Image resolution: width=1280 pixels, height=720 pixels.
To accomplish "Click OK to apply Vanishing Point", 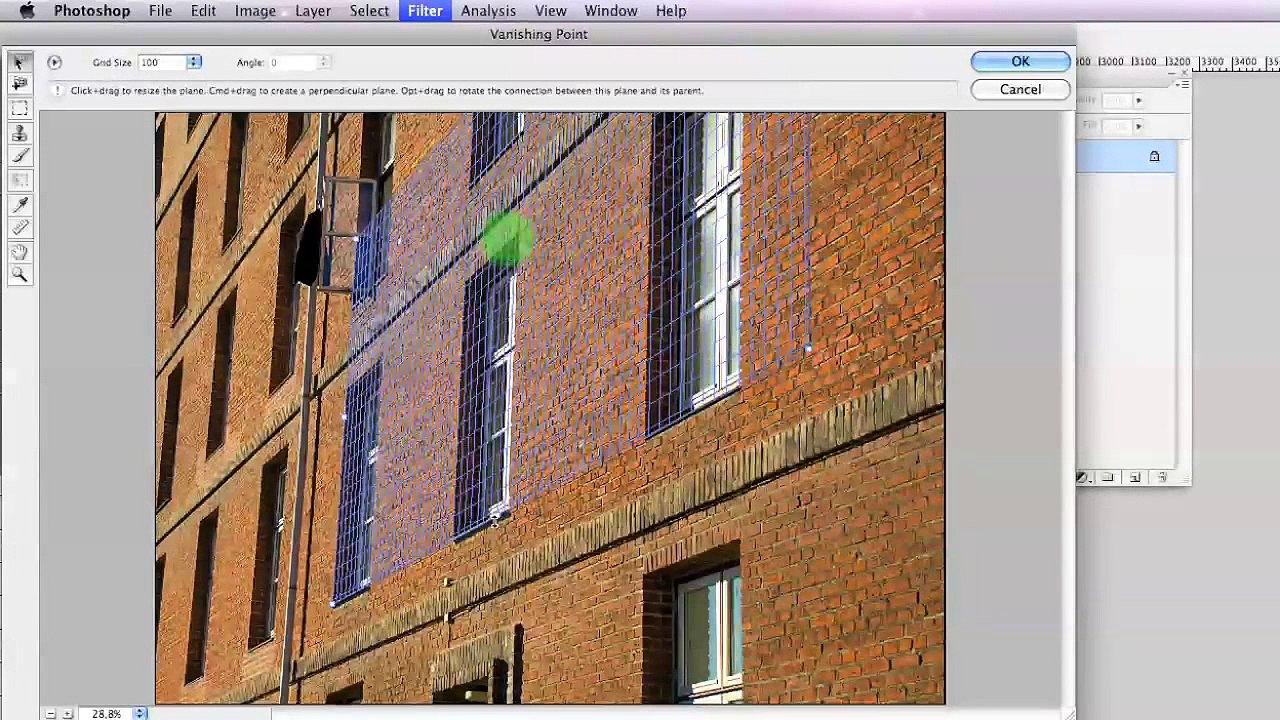I will click(x=1020, y=61).
